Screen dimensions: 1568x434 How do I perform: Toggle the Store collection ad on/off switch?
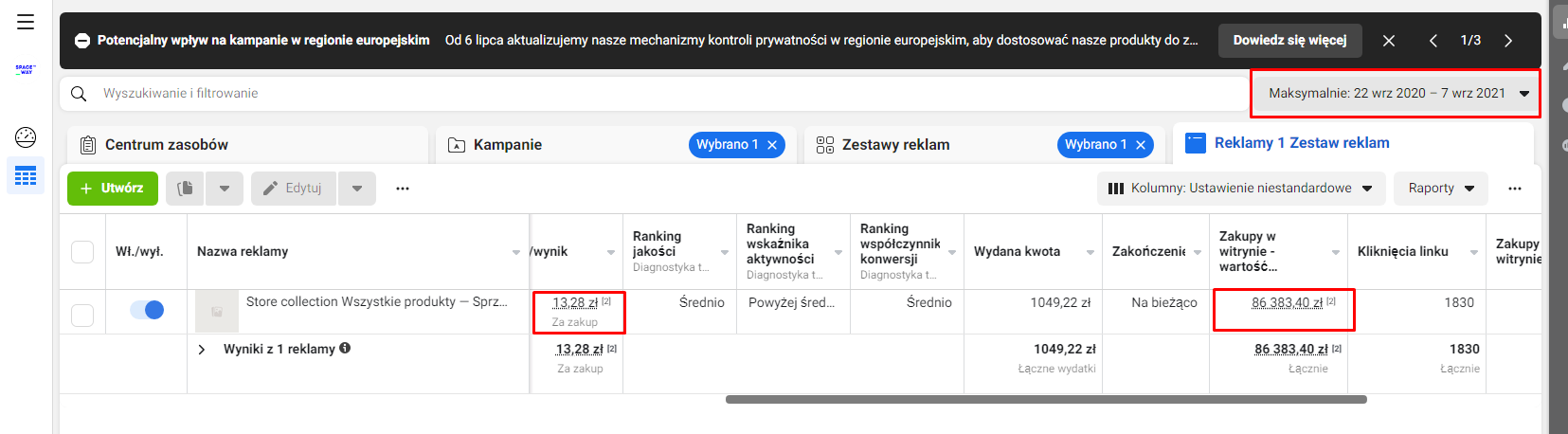click(x=147, y=310)
